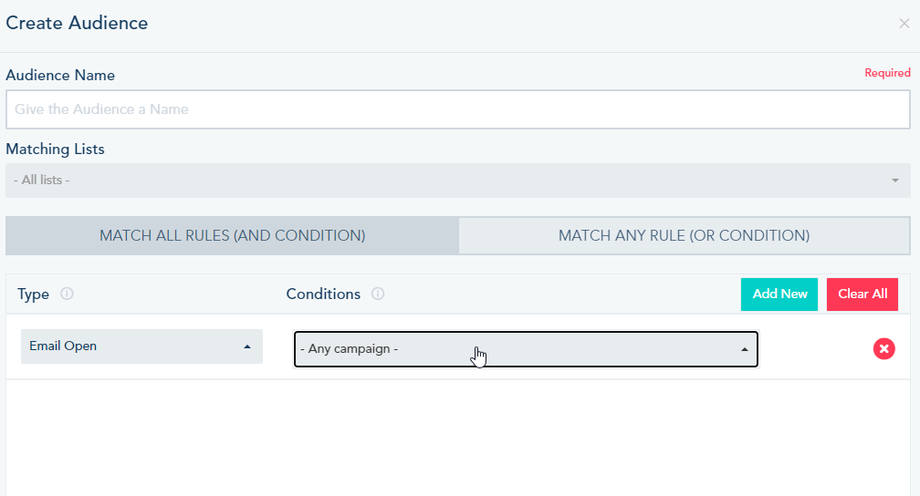Click the caret on the Any campaign selector
Image resolution: width=920 pixels, height=496 pixels.
point(744,349)
